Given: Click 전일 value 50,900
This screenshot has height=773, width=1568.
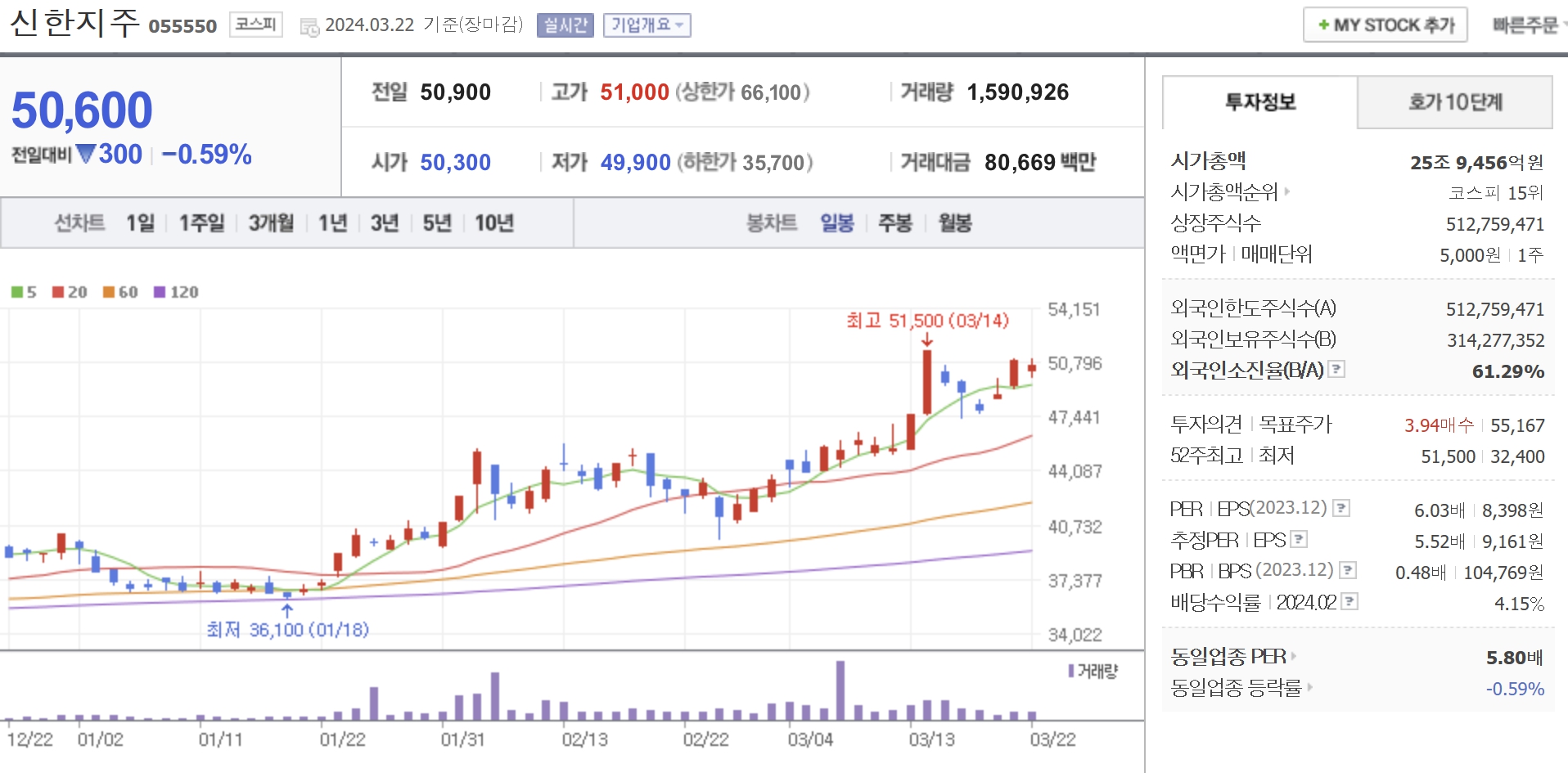Looking at the screenshot, I should (456, 92).
